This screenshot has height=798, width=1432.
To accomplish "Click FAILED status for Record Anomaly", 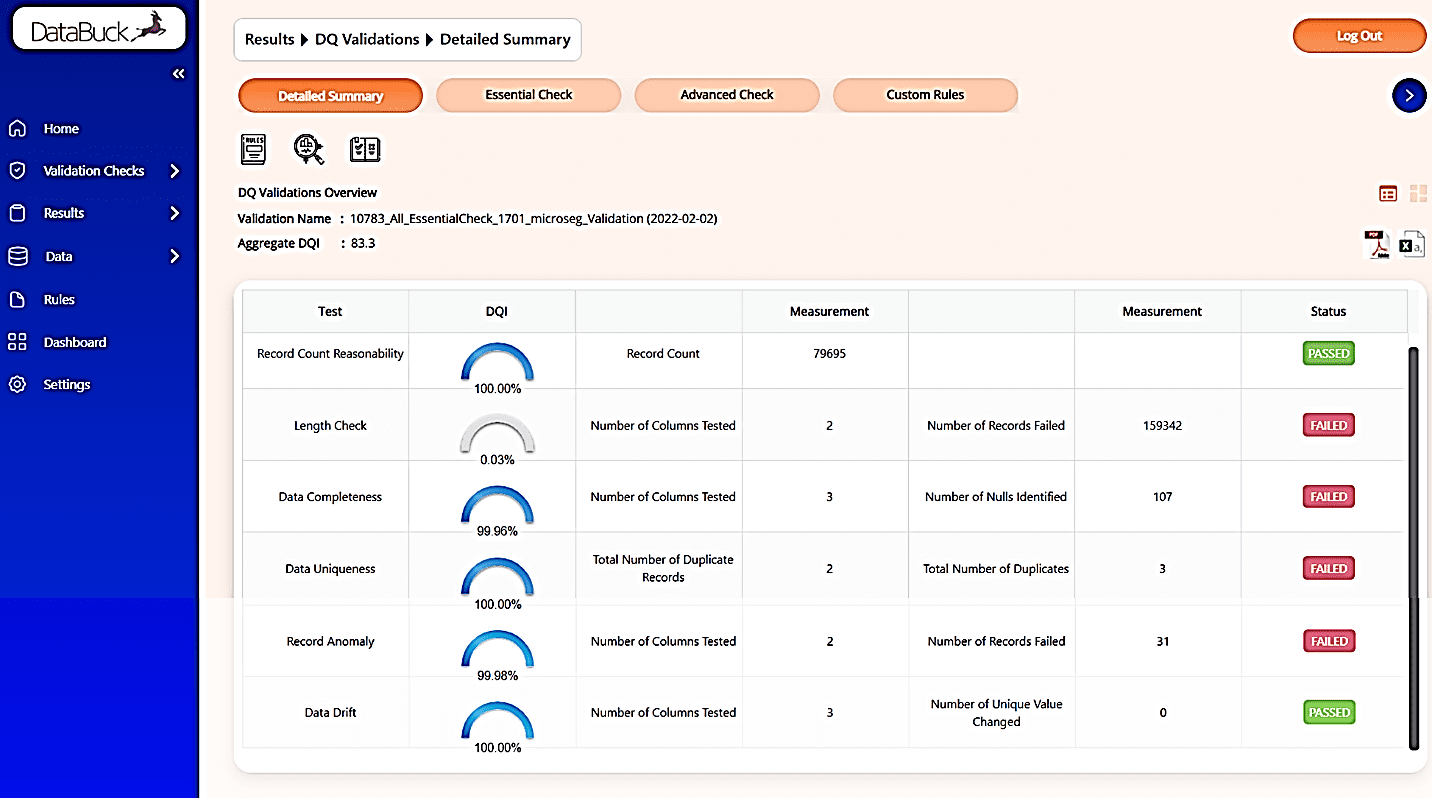I will tap(1328, 641).
